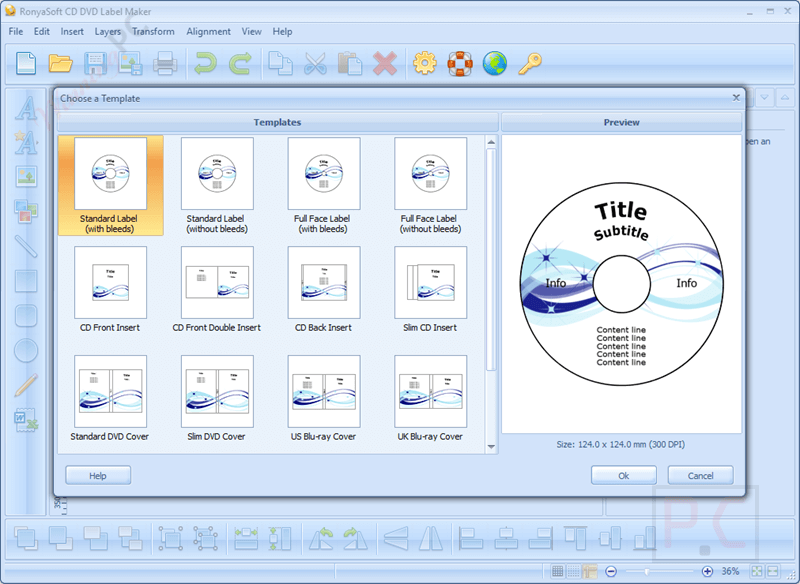Open the Edit menu
The height and width of the screenshot is (584, 800).
coord(42,32)
